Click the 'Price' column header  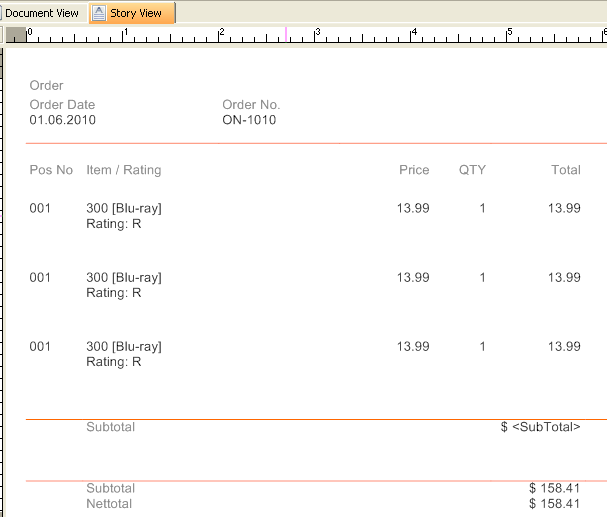pyautogui.click(x=414, y=170)
